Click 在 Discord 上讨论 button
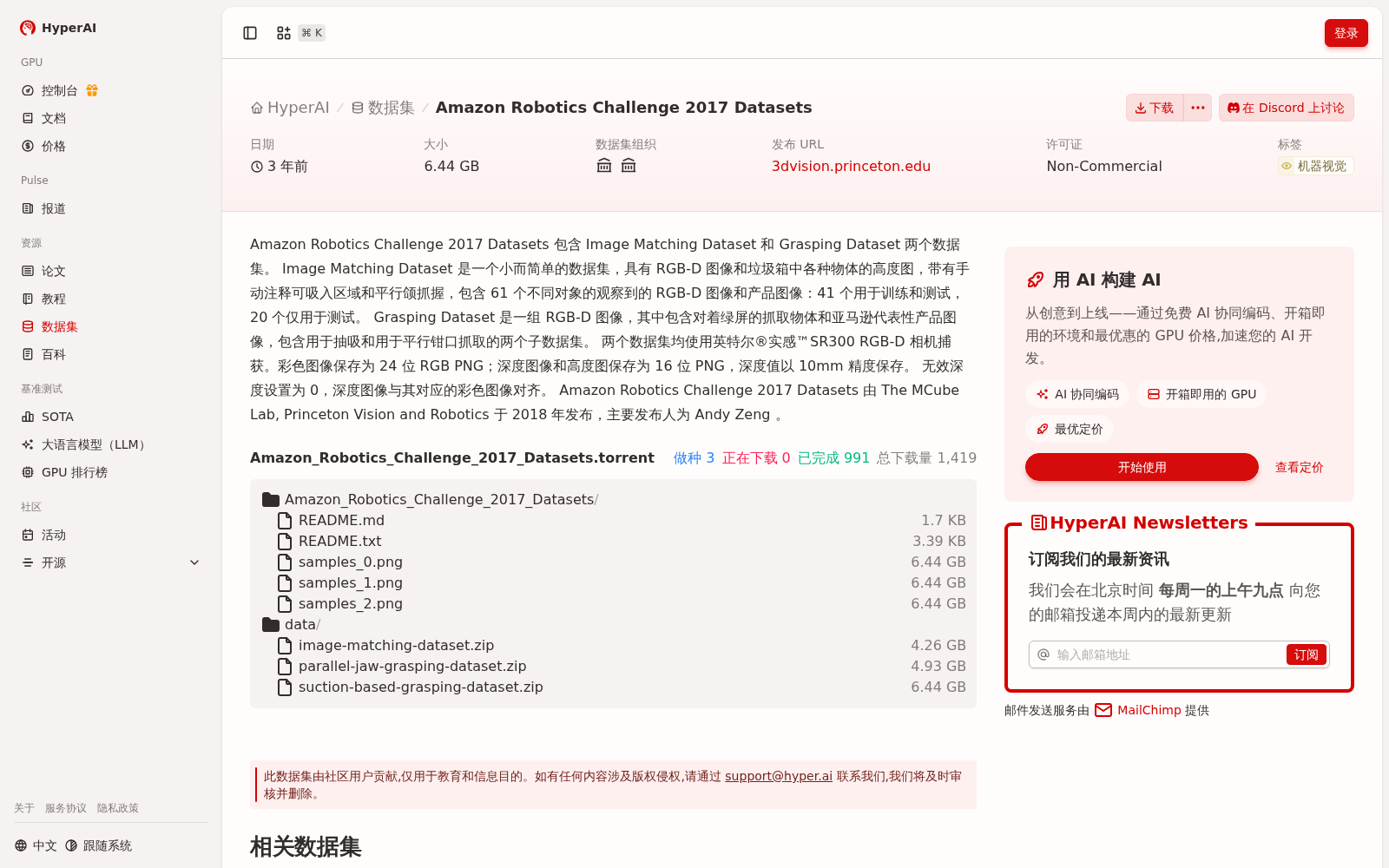Image resolution: width=1389 pixels, height=868 pixels. (1286, 108)
